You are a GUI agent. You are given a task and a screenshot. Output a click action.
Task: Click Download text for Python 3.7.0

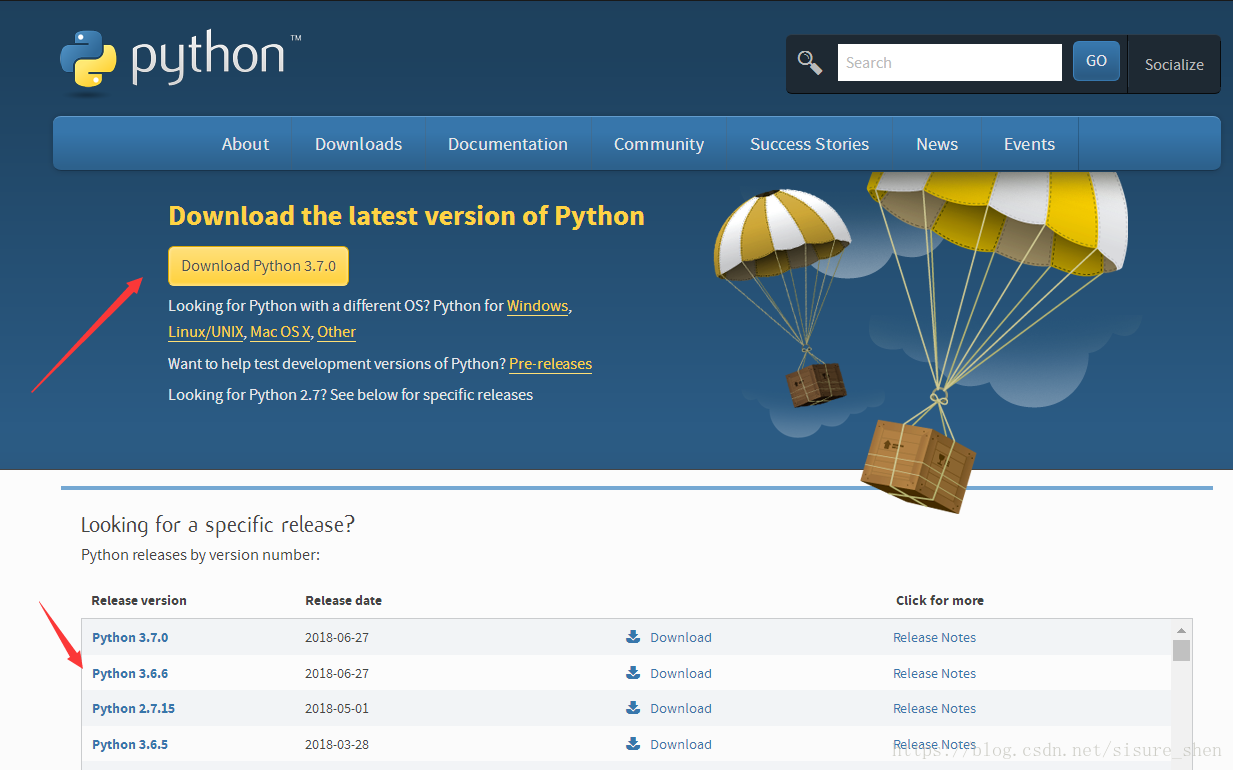[x=681, y=637]
